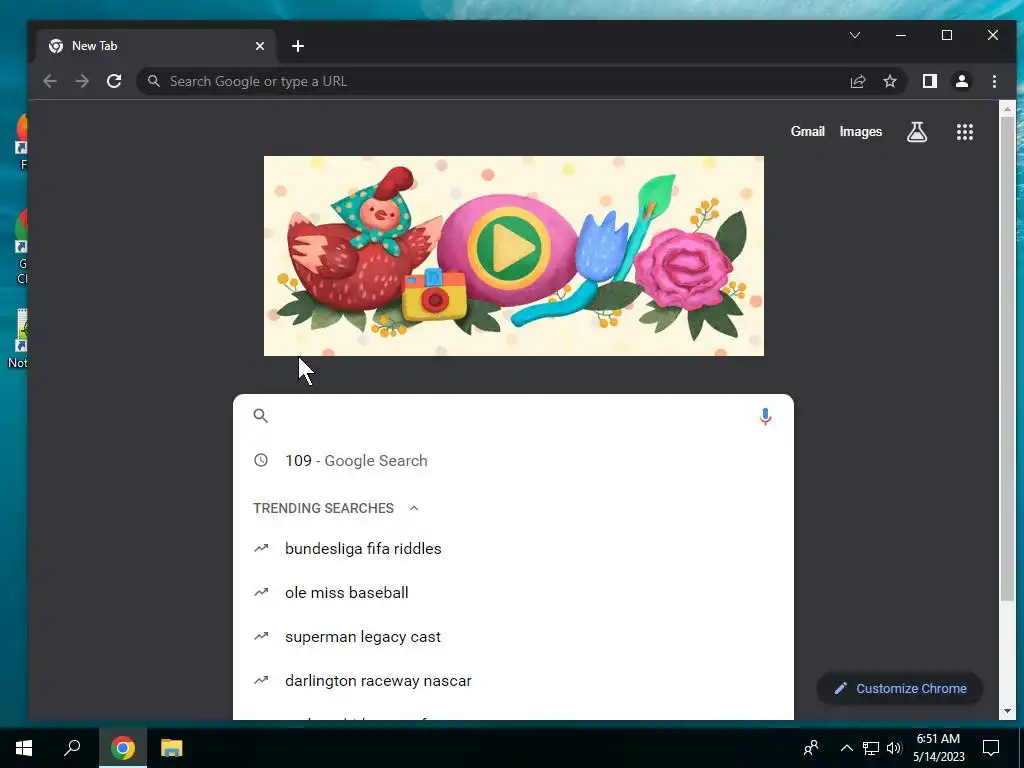Pick the superman legacy cast suggestion
The image size is (1024, 768).
(x=513, y=637)
